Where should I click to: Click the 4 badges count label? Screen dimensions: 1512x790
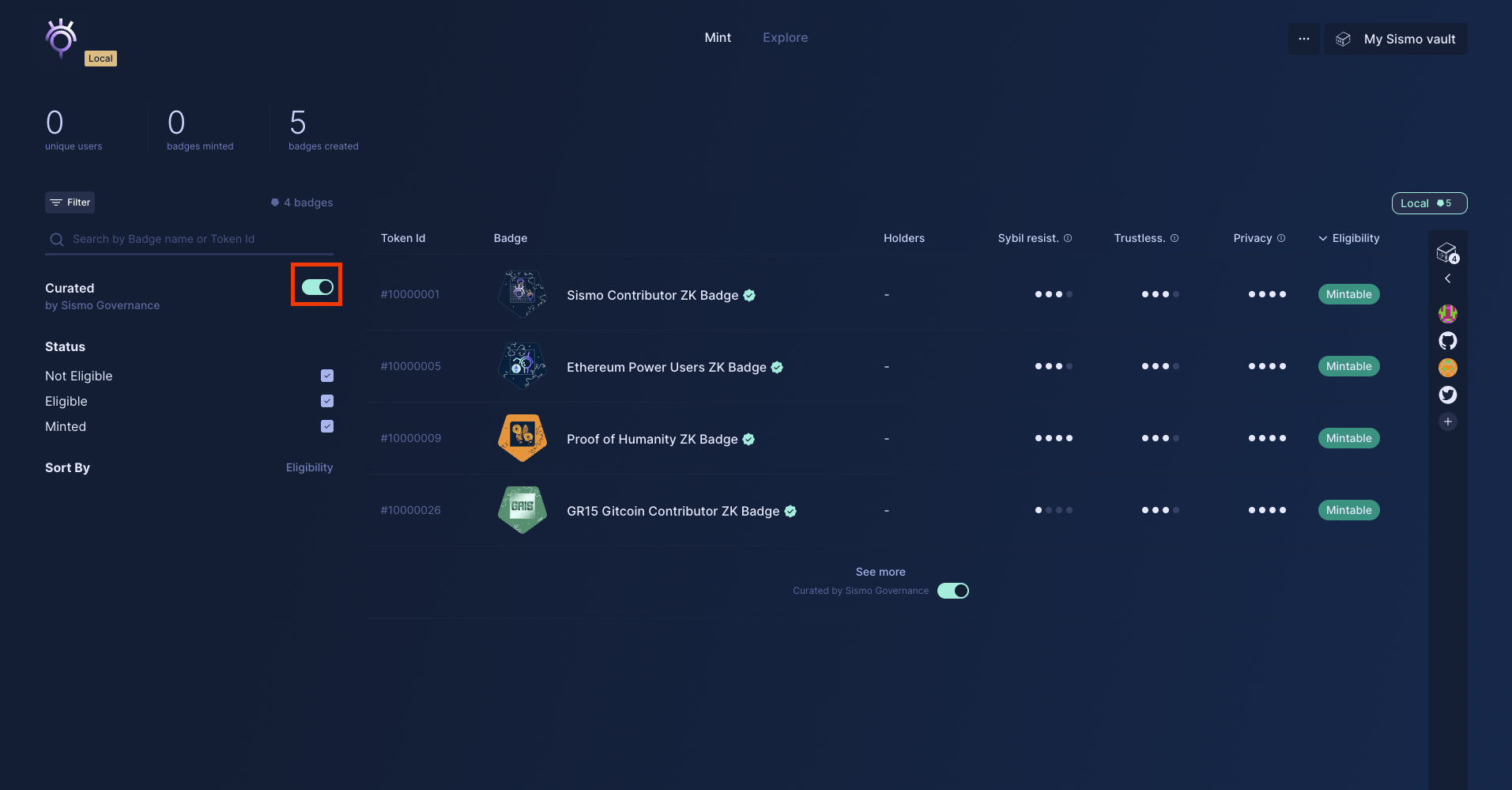tap(302, 202)
